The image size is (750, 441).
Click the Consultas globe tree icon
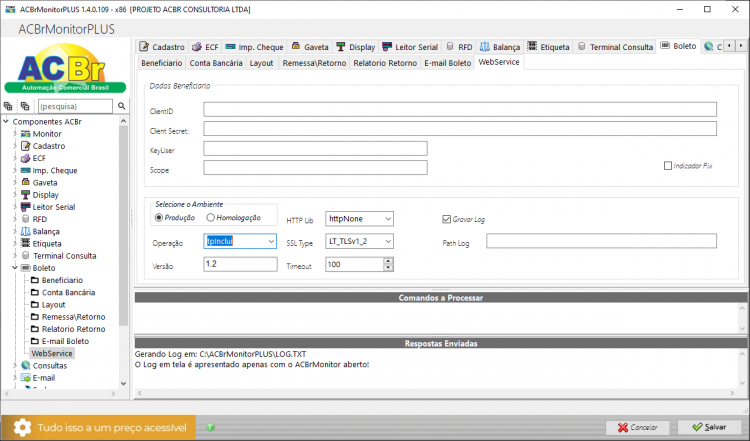[25, 365]
